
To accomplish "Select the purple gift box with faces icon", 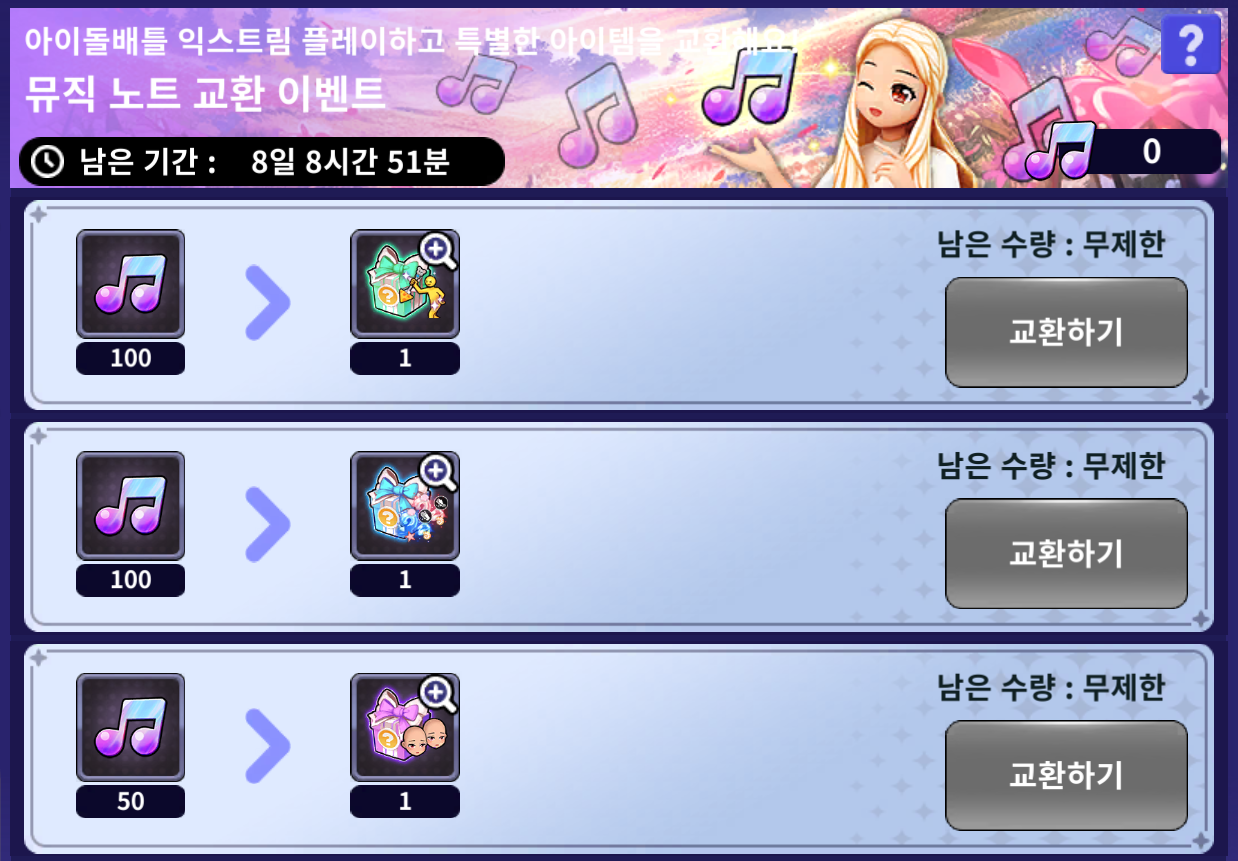I will (x=405, y=728).
